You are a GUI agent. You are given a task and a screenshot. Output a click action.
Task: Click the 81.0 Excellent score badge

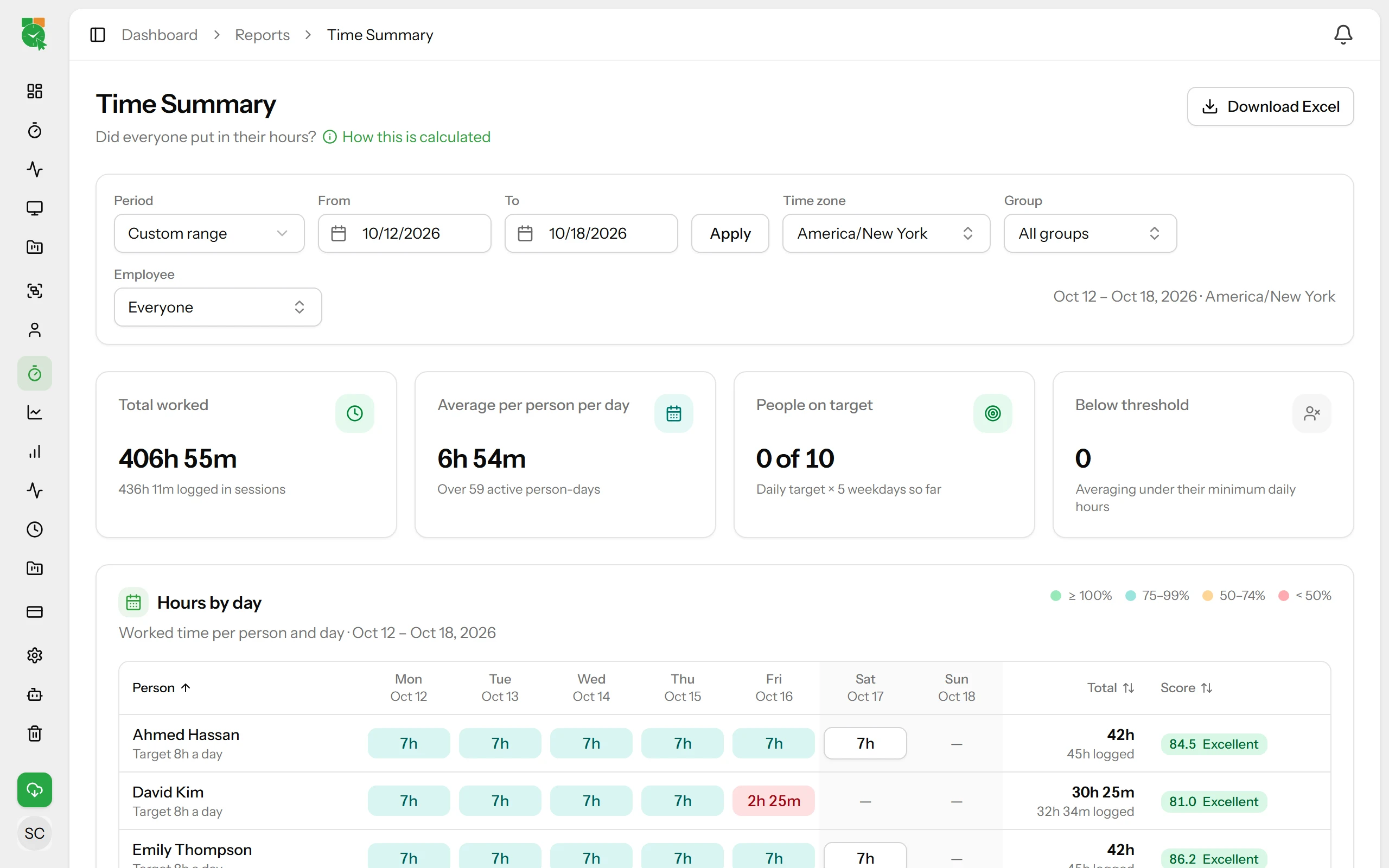(x=1213, y=801)
